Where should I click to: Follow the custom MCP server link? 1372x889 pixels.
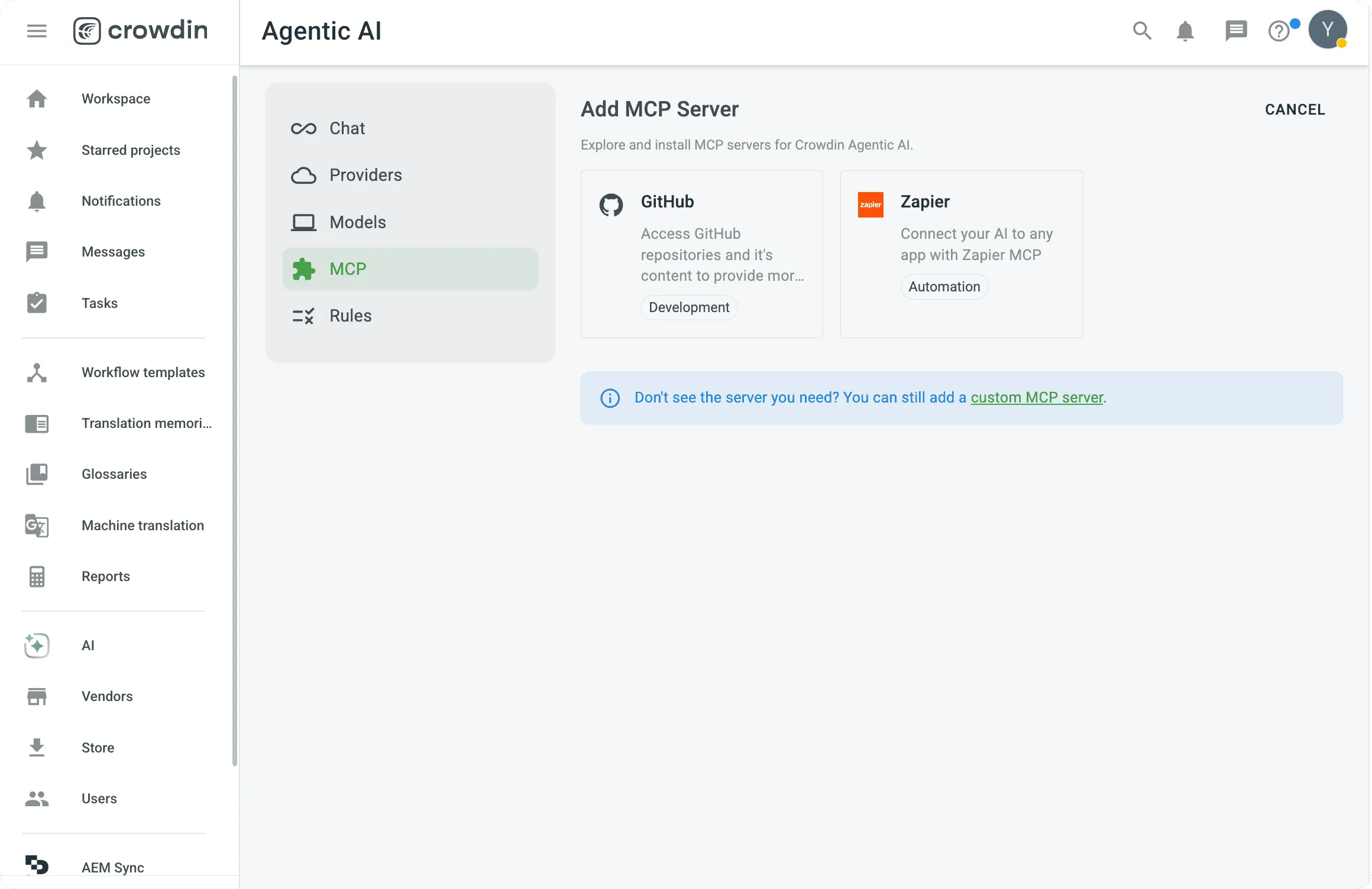(1037, 398)
